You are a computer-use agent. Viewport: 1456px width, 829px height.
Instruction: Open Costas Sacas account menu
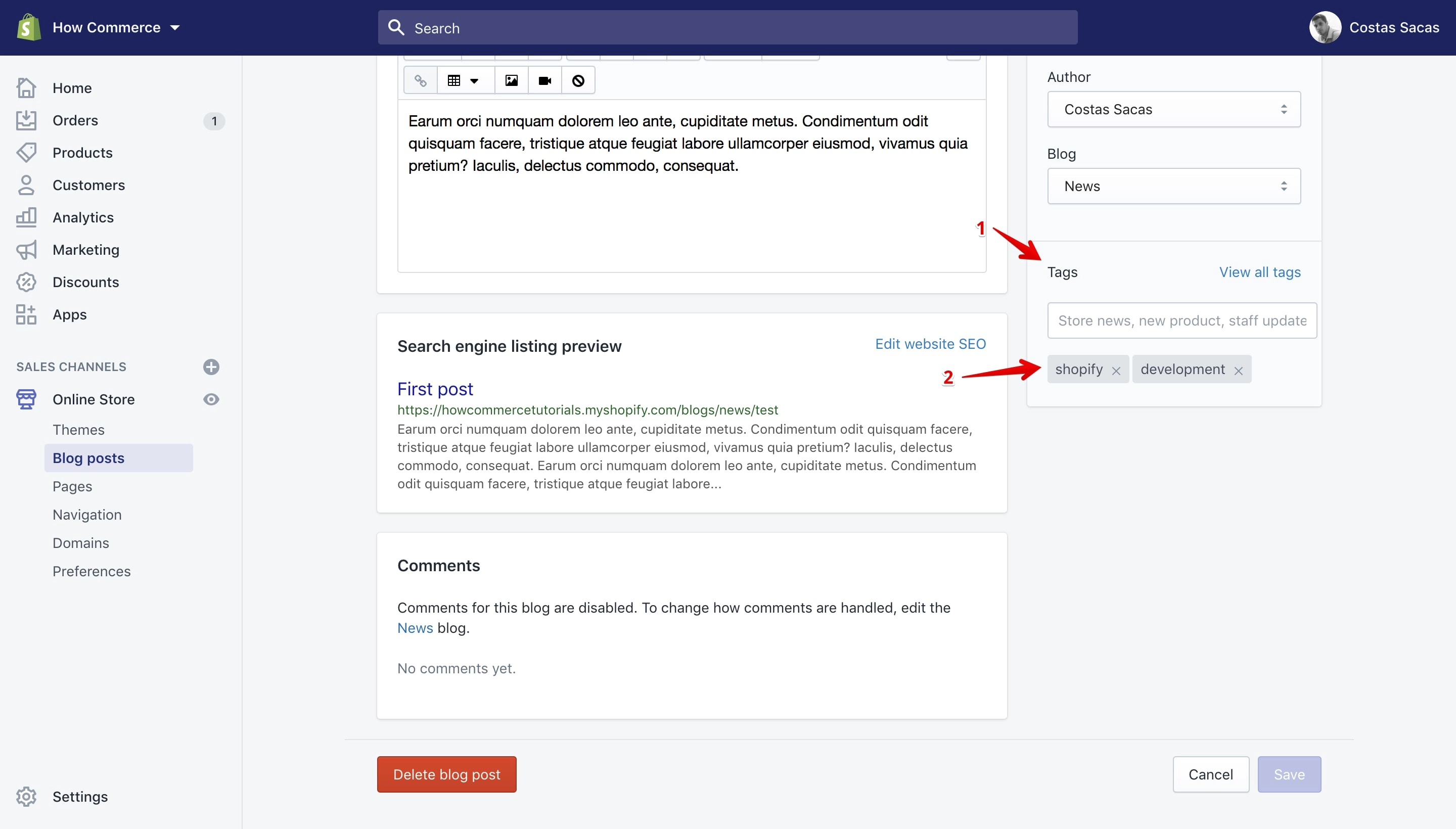tap(1374, 27)
